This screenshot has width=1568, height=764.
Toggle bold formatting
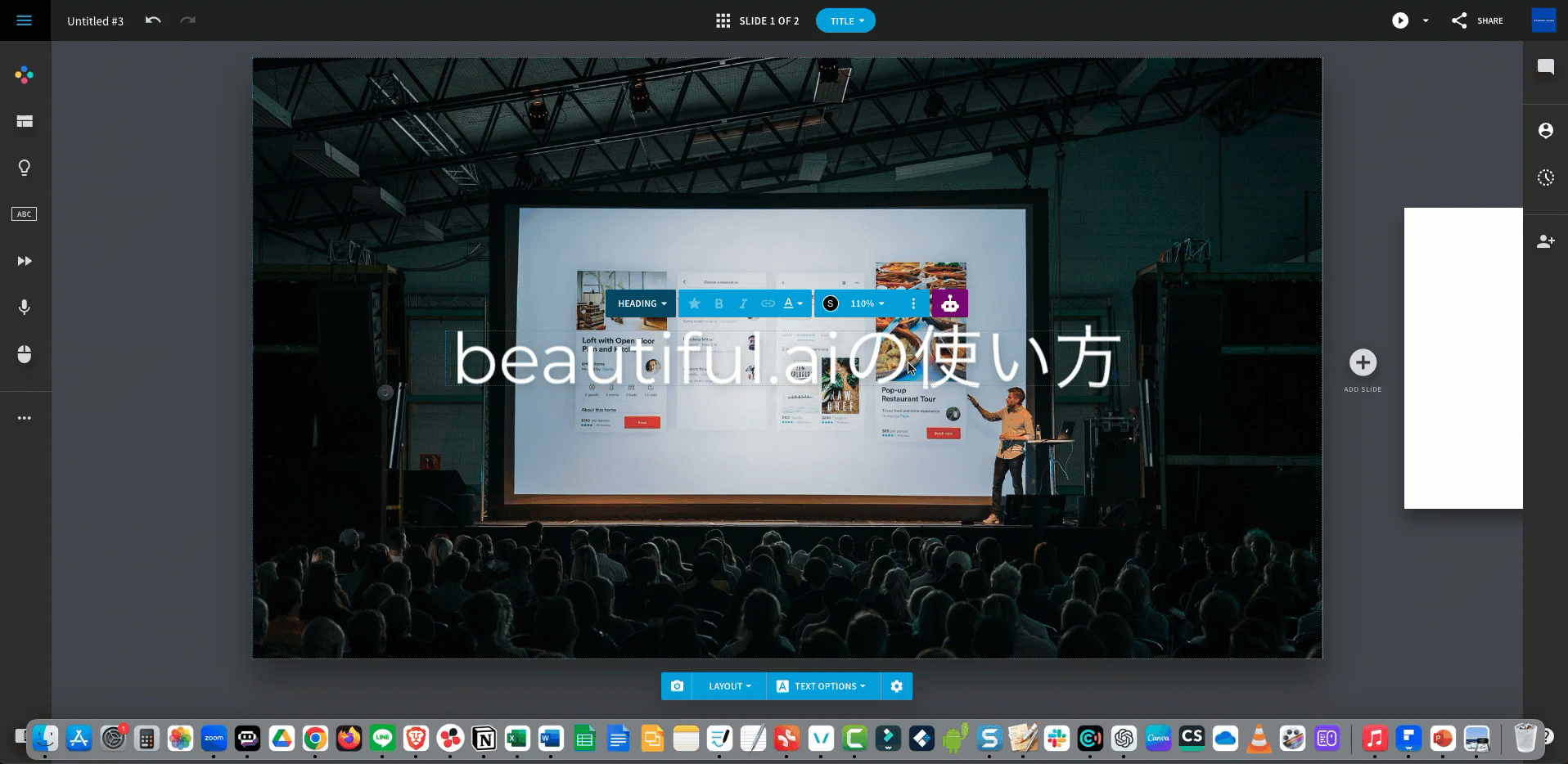click(719, 303)
